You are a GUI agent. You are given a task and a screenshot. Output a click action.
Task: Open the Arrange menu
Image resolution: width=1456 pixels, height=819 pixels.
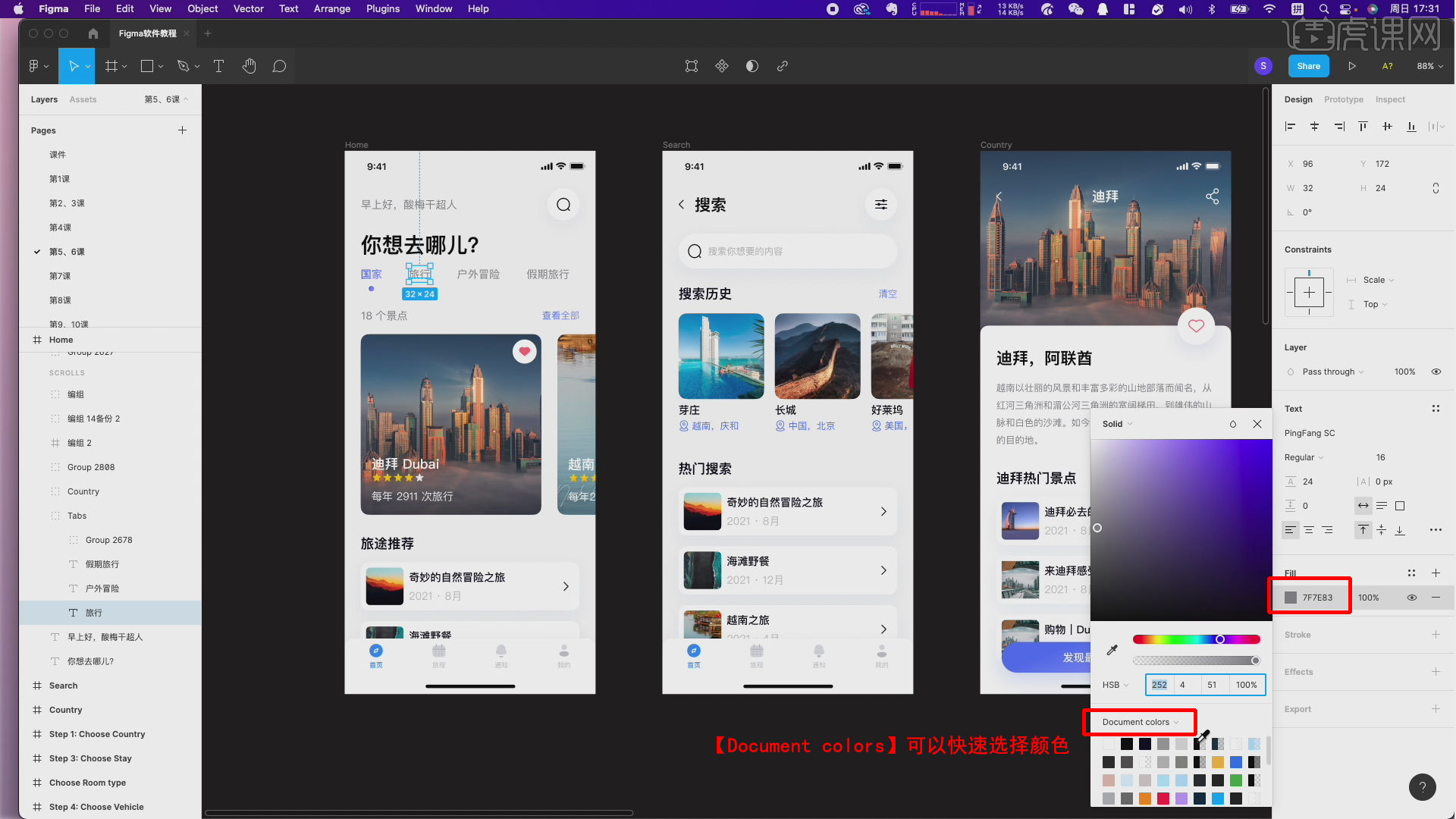point(332,8)
